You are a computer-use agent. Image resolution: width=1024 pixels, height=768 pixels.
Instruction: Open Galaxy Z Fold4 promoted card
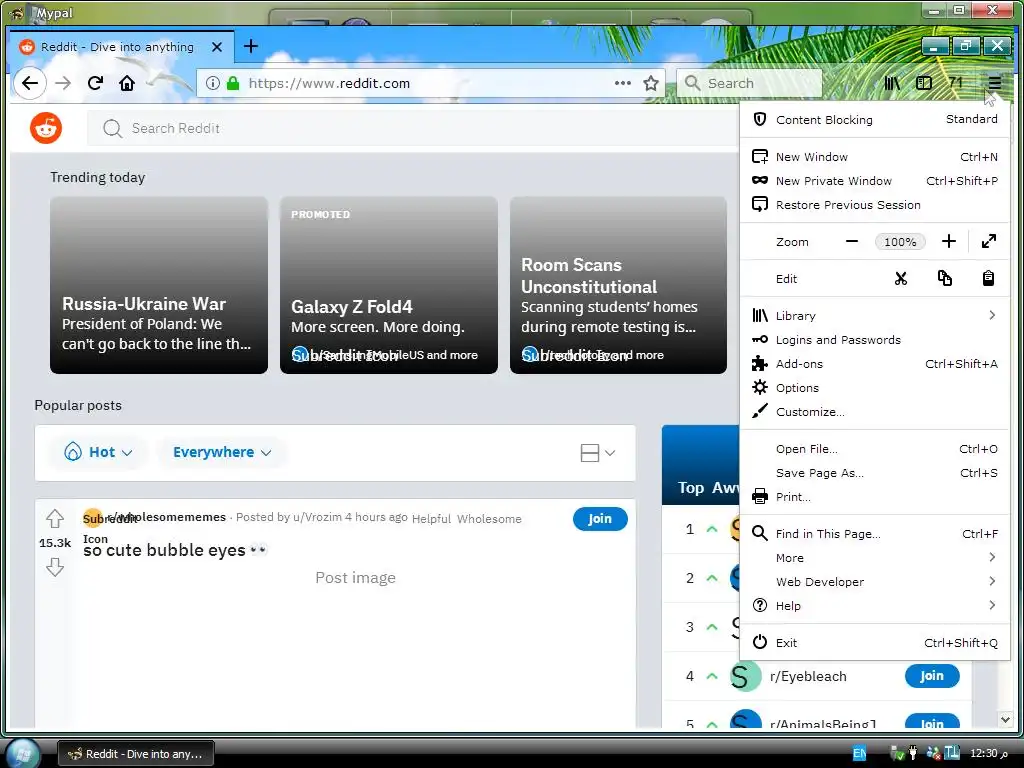(x=389, y=285)
